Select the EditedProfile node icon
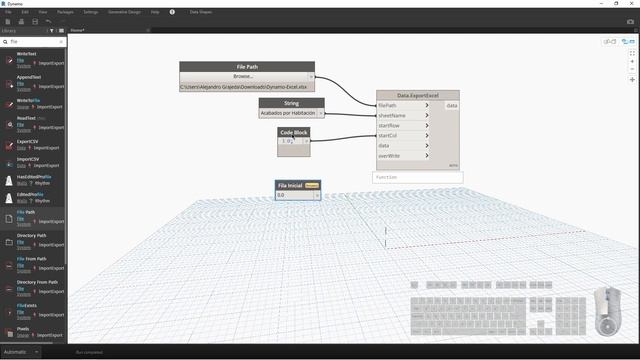640x360 pixels. click(x=9, y=198)
